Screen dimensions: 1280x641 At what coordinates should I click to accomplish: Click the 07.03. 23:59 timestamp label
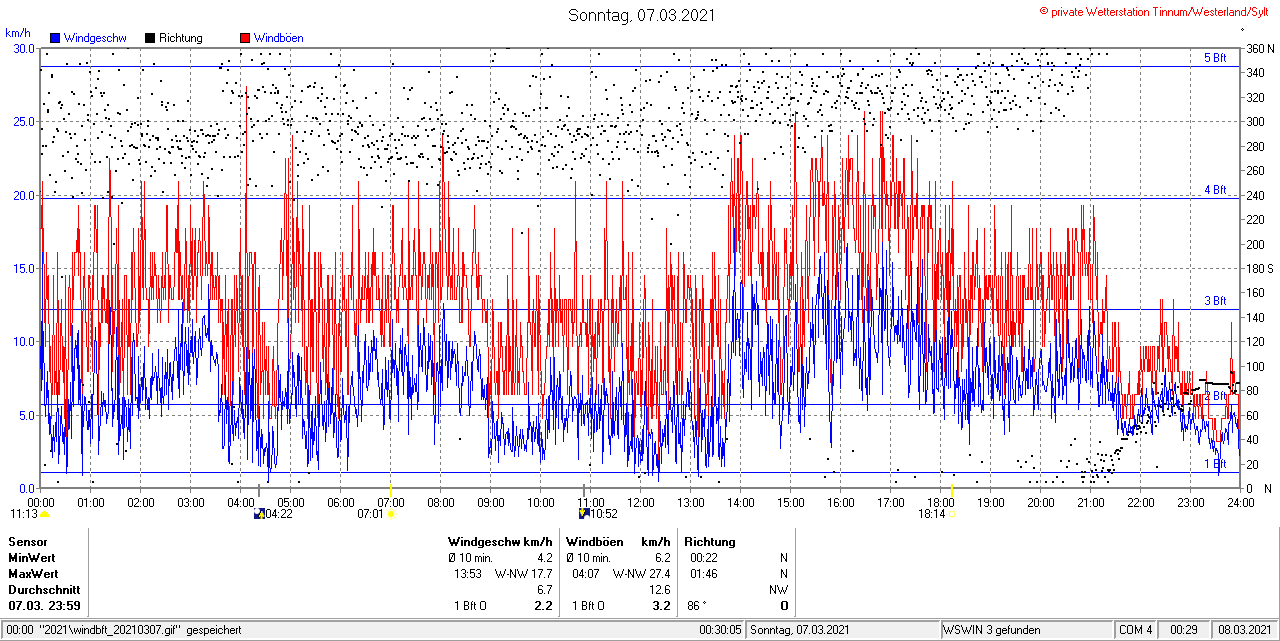point(44,606)
